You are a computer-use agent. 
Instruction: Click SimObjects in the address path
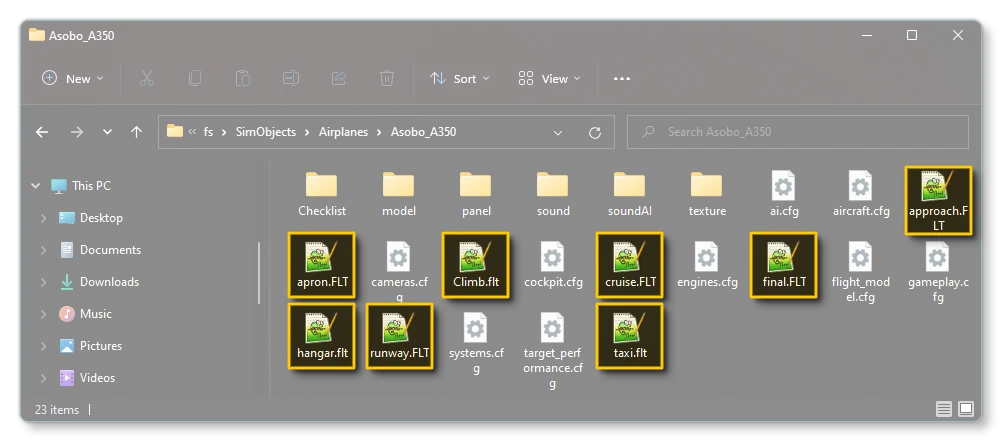[266, 132]
